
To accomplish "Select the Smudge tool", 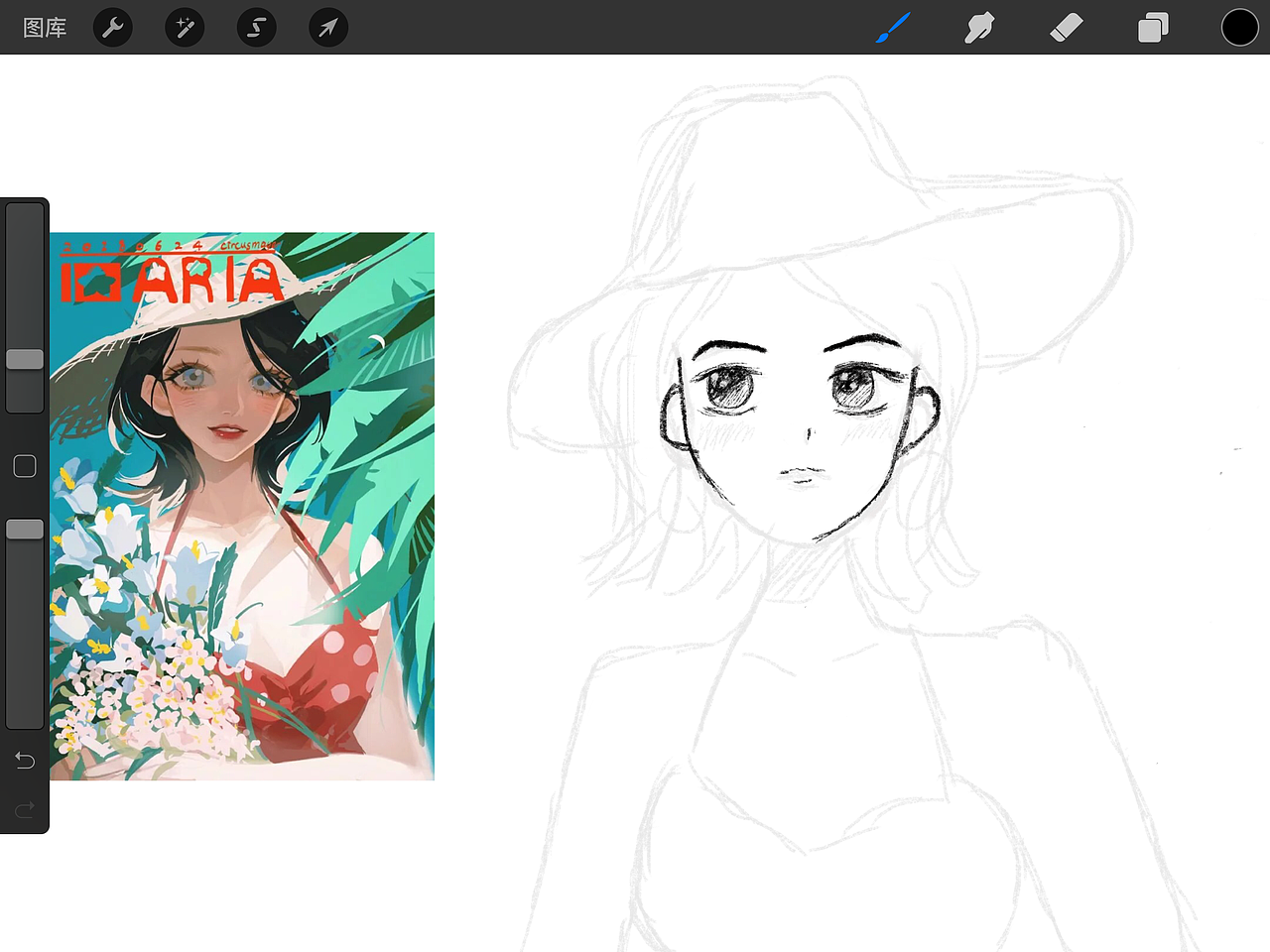I will pyautogui.click(x=979, y=28).
